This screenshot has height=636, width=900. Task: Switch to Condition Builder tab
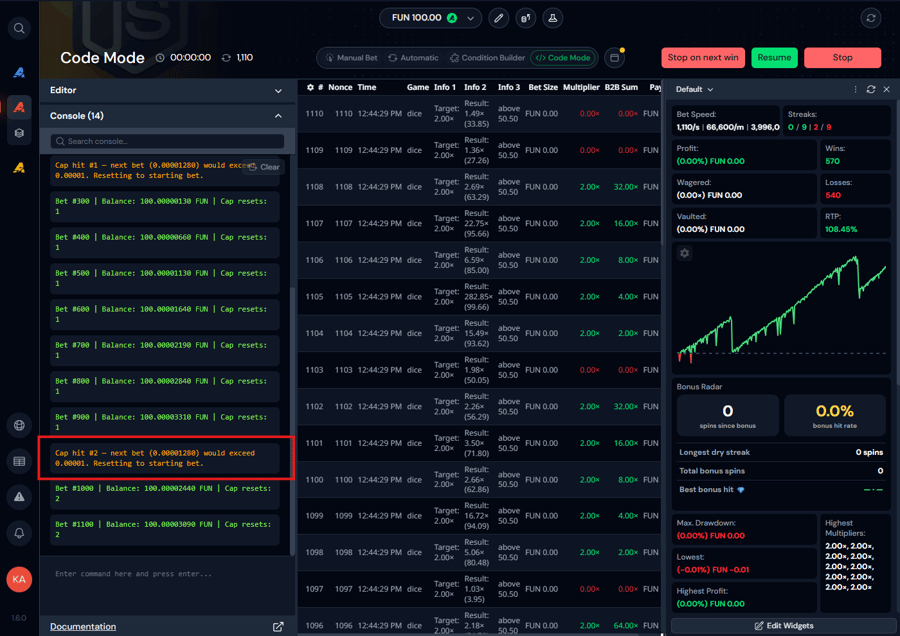[x=487, y=57]
